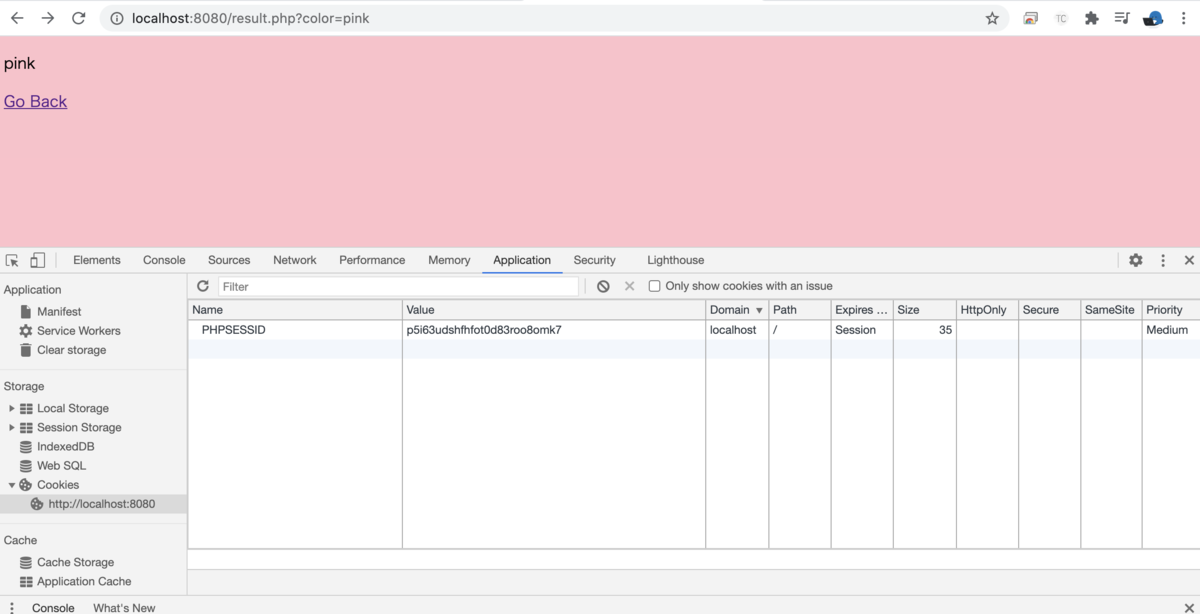
Task: Click the Go Back link
Action: click(35, 101)
